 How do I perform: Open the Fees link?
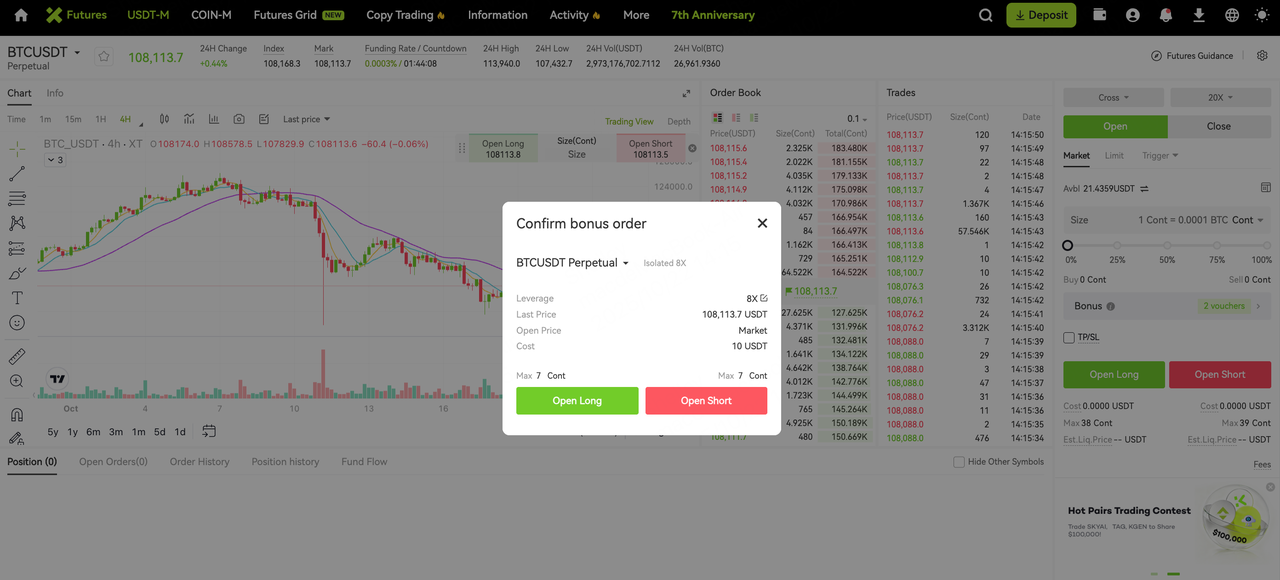pos(1262,464)
